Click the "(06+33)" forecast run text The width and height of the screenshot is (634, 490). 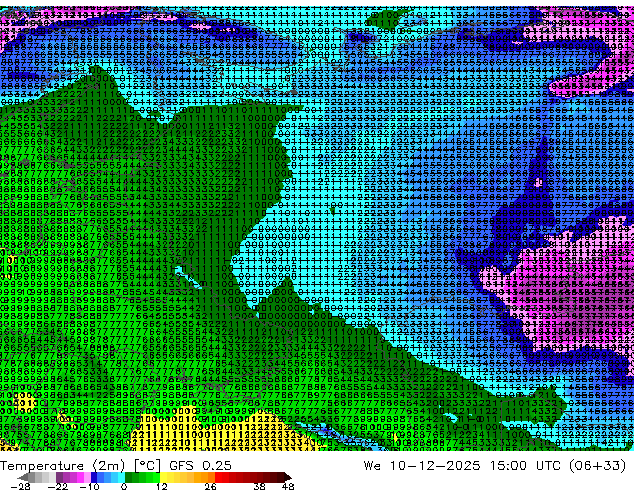[596, 466]
